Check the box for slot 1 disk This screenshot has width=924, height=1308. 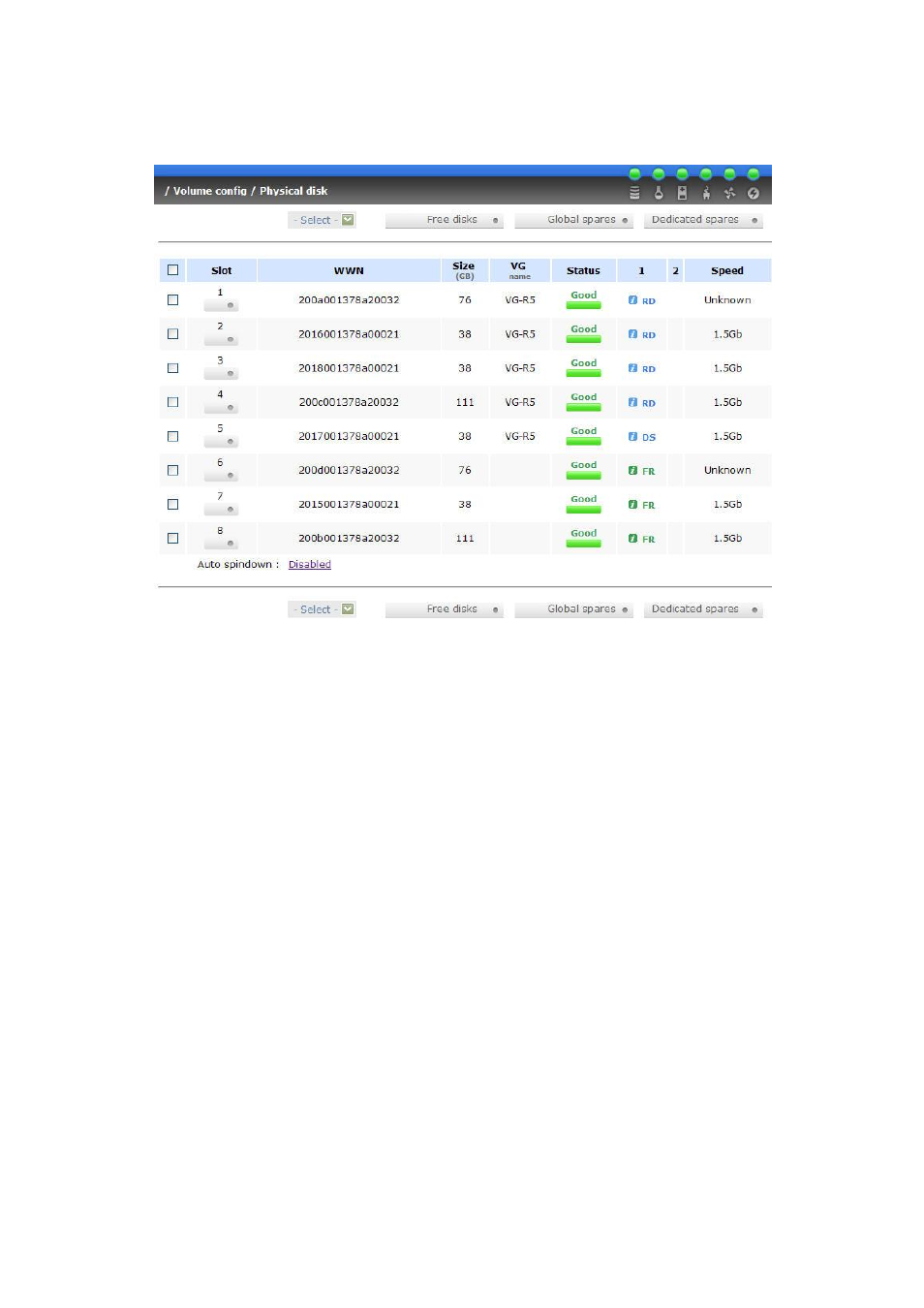click(x=173, y=300)
